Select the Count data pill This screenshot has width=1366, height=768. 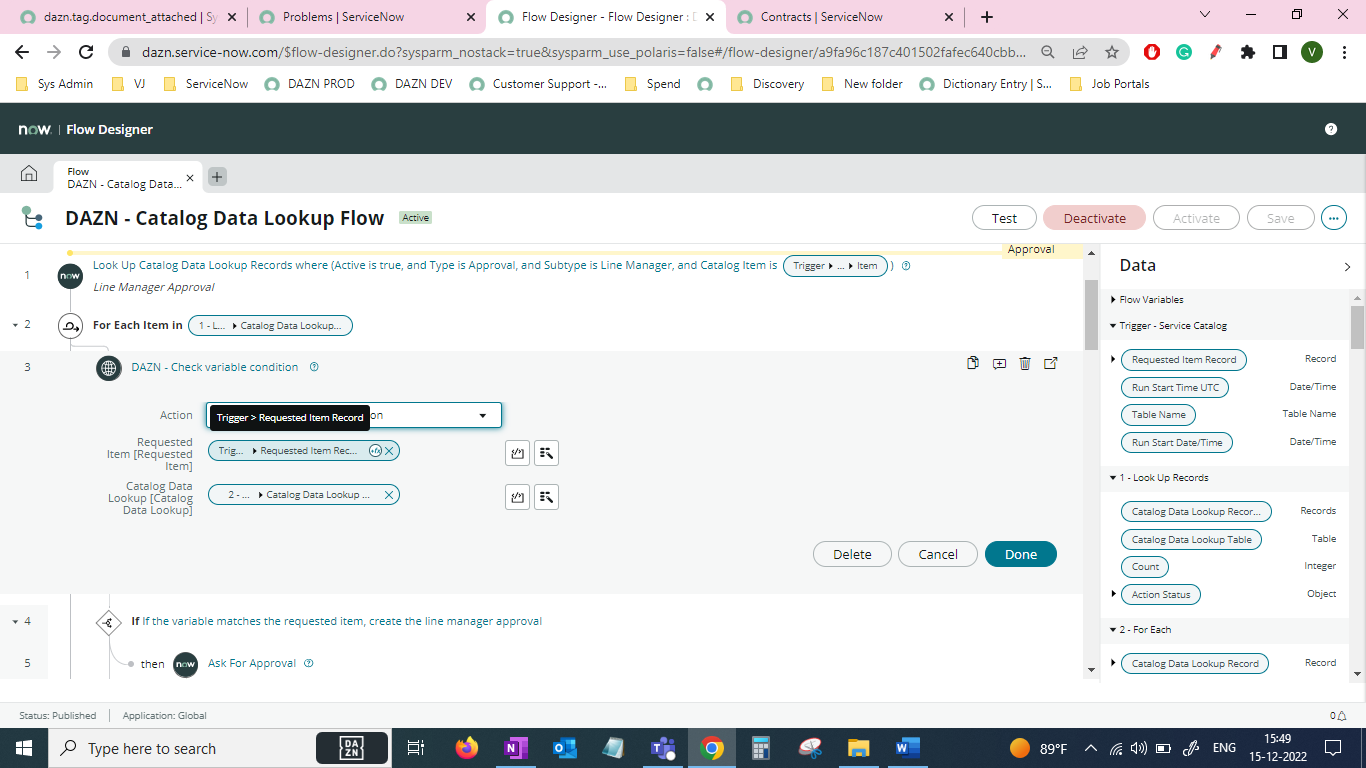click(1145, 567)
